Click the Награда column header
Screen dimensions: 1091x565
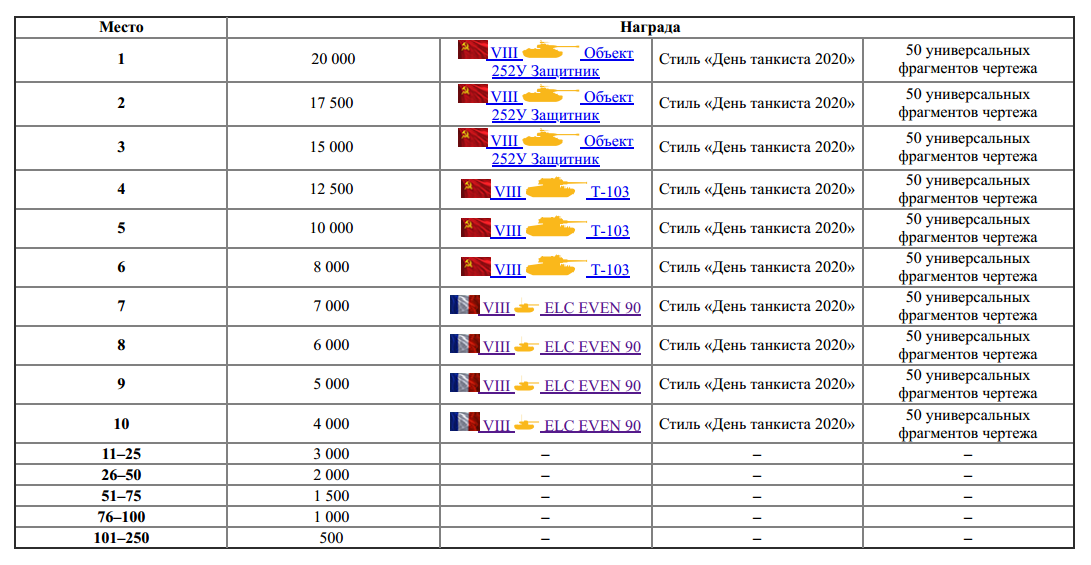650,27
